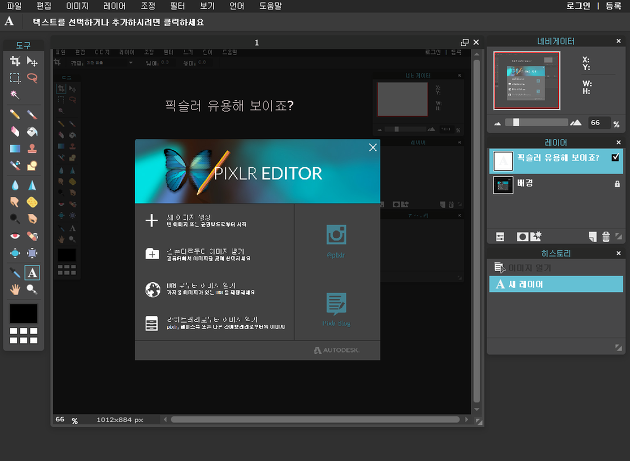The height and width of the screenshot is (461, 630).
Task: Open layer styles in Layers panel
Action: [x=536, y=236]
